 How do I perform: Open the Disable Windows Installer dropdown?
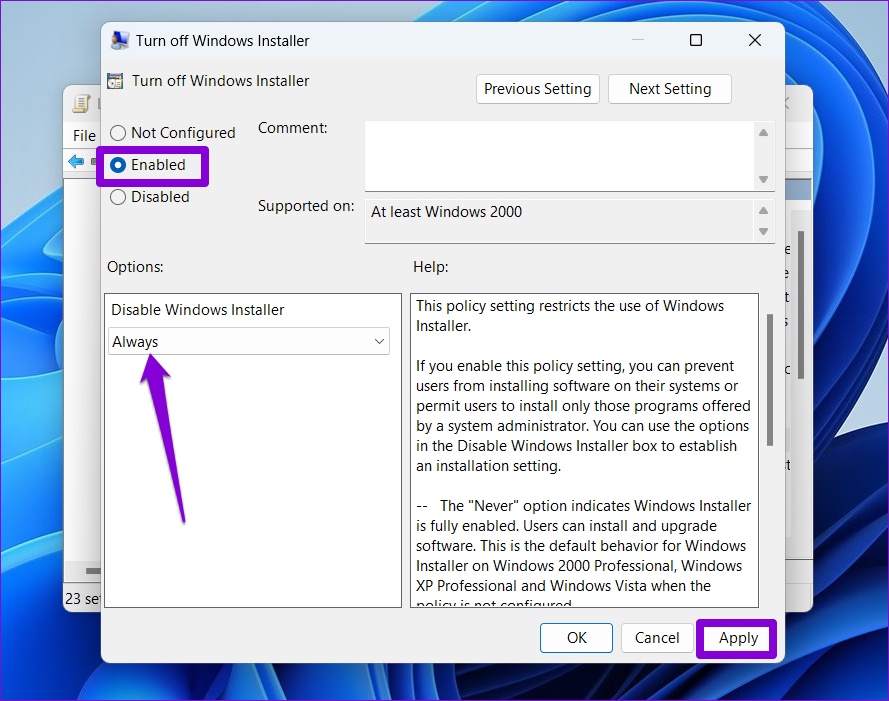pos(248,342)
